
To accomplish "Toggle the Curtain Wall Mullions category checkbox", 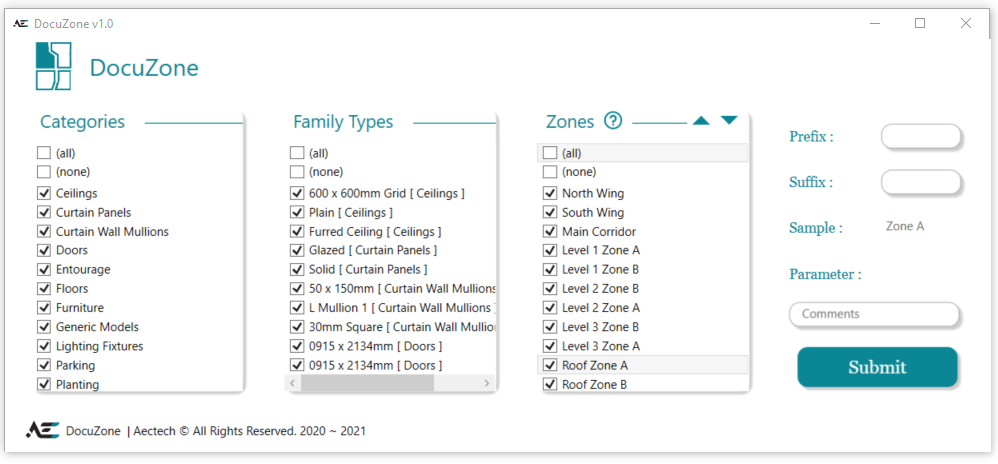I will click(44, 231).
